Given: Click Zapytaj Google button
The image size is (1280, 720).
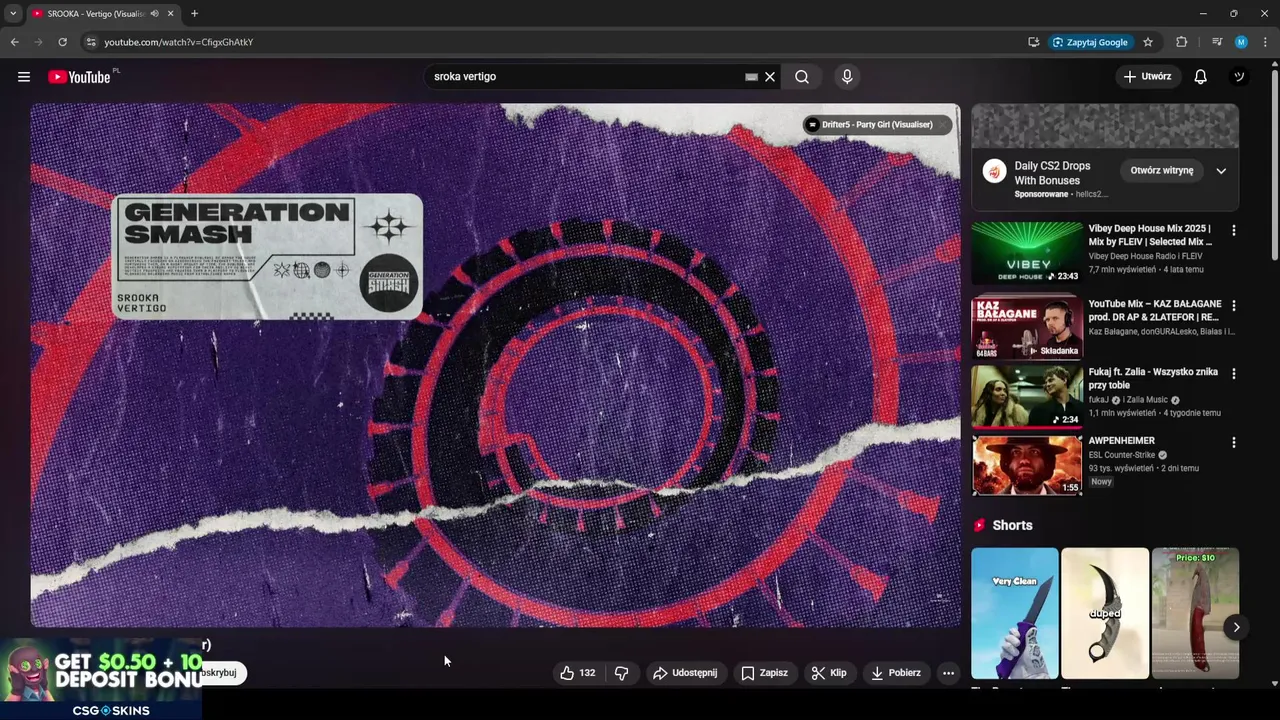Looking at the screenshot, I should [1090, 42].
